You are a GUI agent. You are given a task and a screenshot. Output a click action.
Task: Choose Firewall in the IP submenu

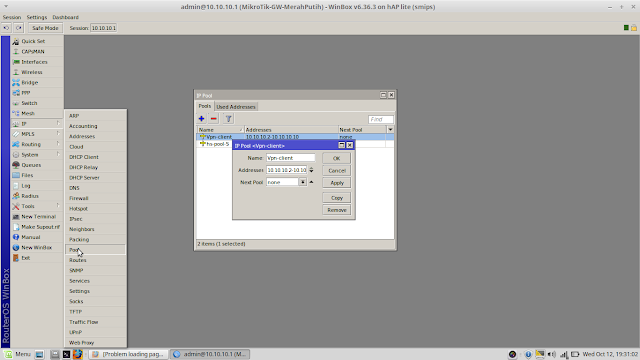[x=96, y=198]
